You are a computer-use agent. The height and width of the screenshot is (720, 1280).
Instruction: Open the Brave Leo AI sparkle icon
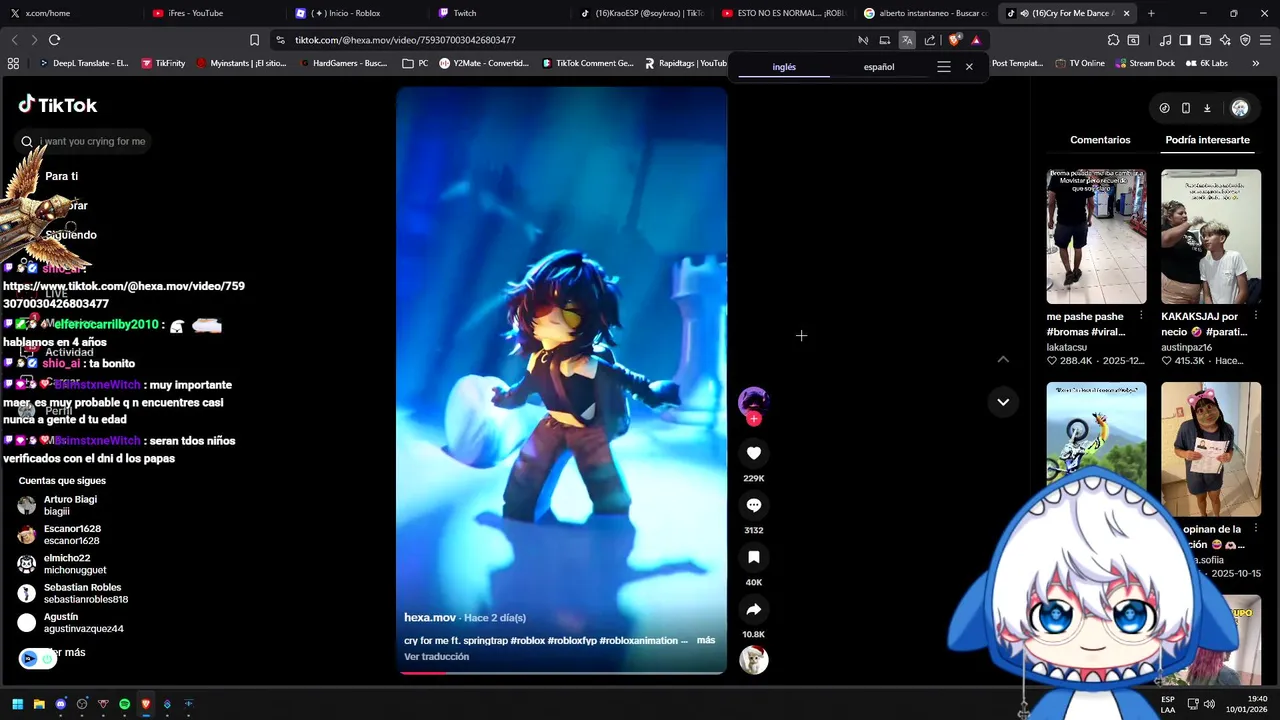point(1226,40)
